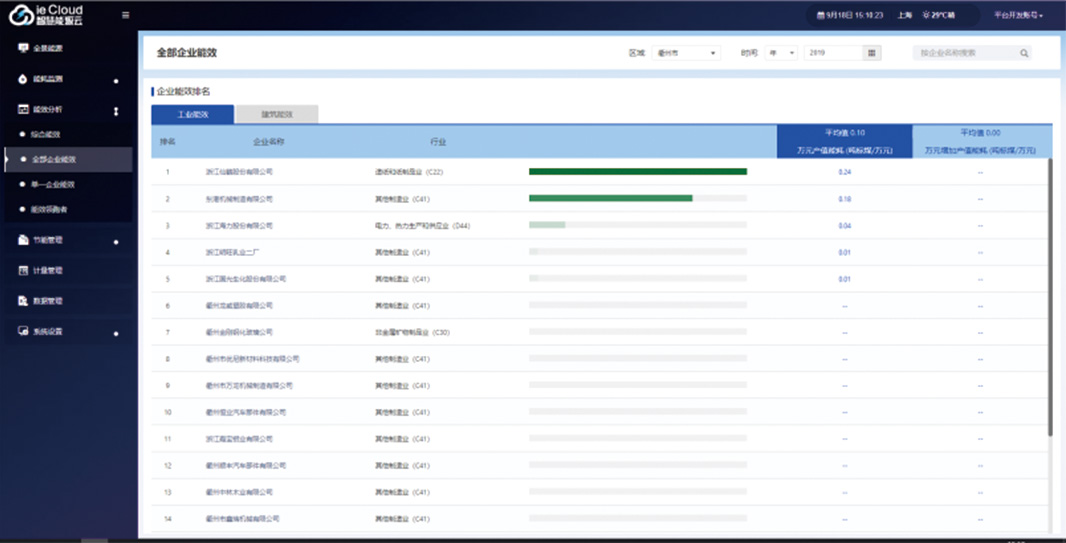Open the 时间 year-type dropdown
This screenshot has height=543, width=1066.
(x=781, y=53)
